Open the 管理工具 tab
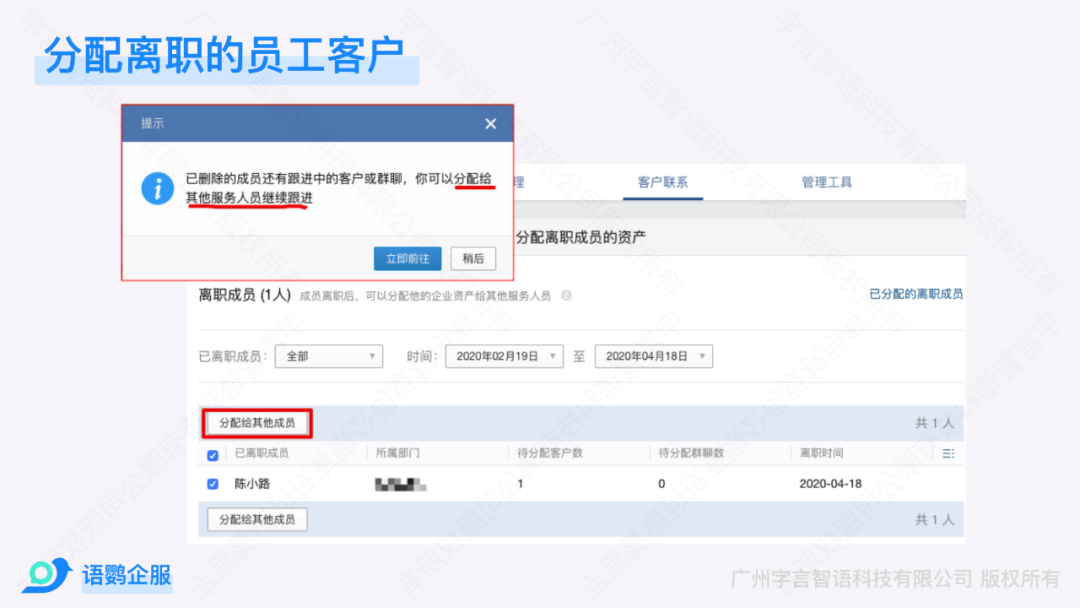 pyautogui.click(x=826, y=183)
